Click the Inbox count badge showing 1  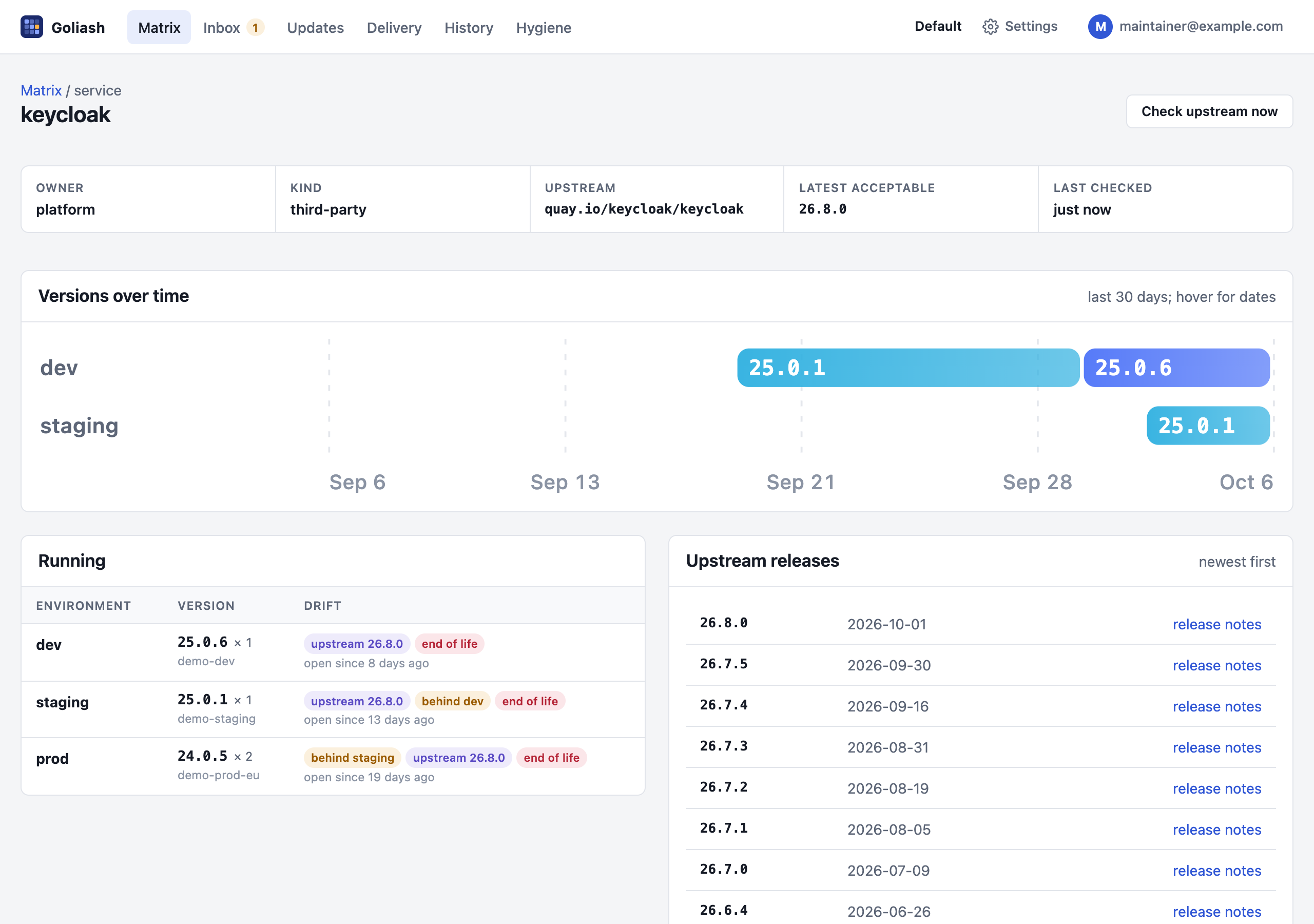[x=255, y=28]
